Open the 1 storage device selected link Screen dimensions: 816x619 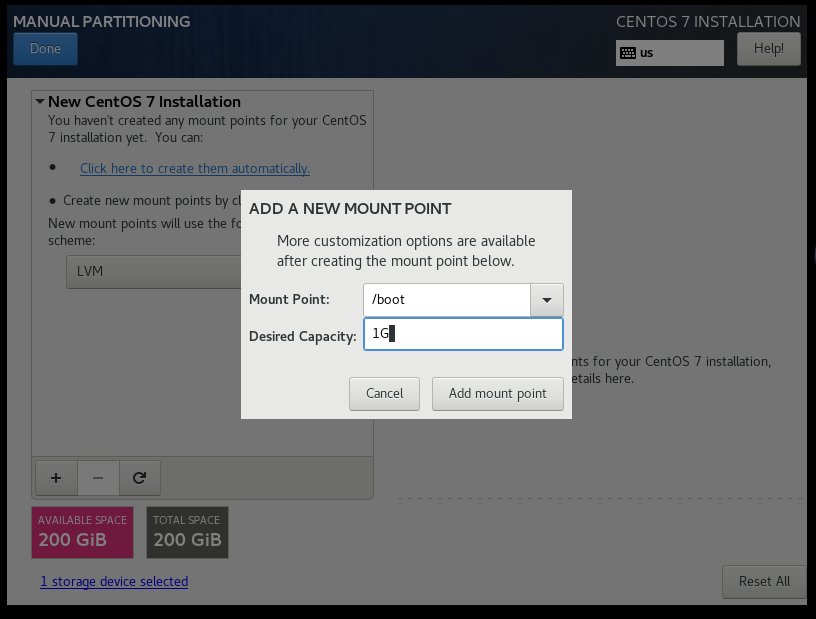click(114, 582)
